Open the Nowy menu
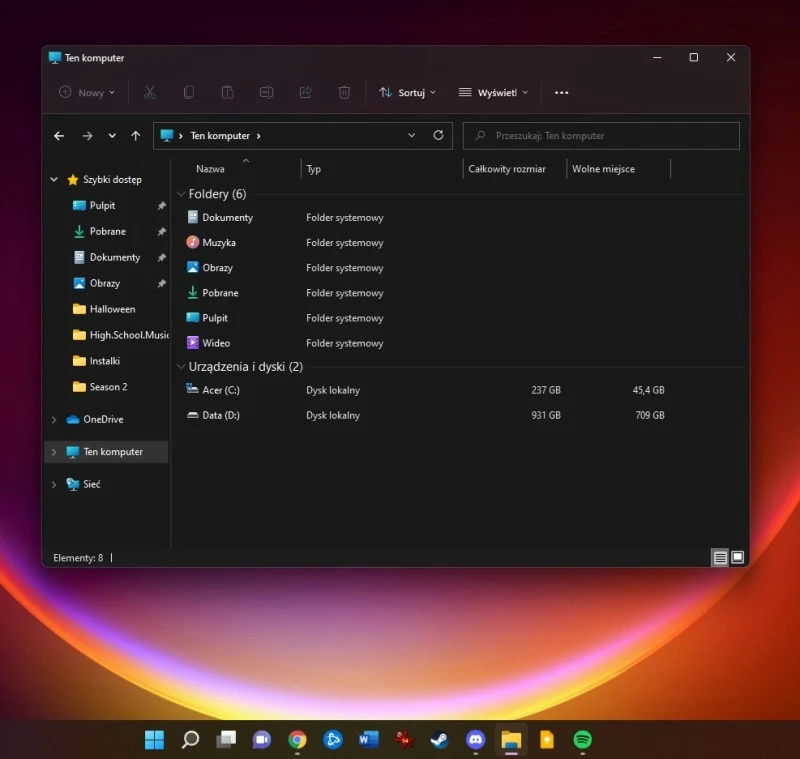Viewport: 800px width, 759px height. pyautogui.click(x=86, y=92)
